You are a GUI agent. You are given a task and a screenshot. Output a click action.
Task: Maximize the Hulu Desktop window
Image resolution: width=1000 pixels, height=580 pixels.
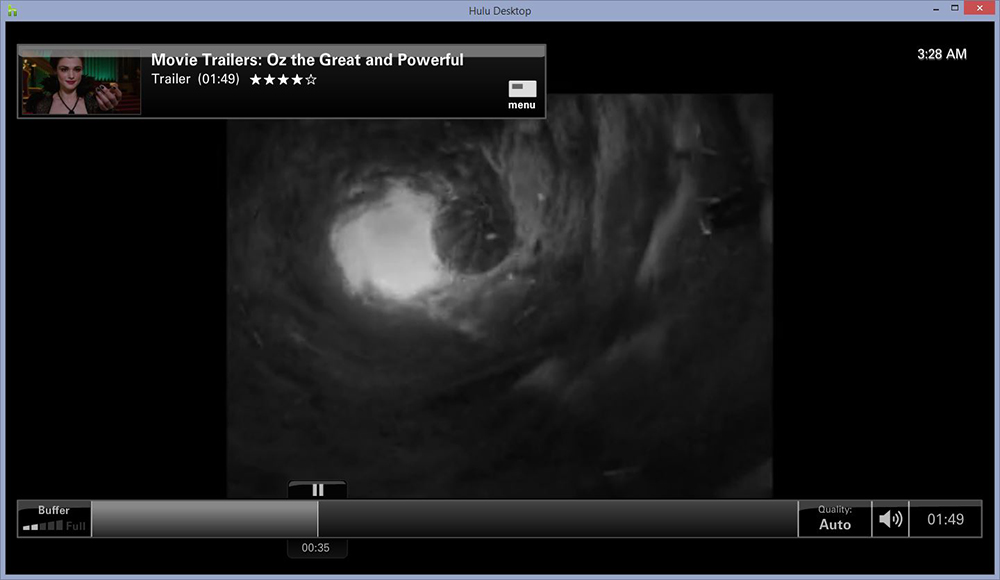point(955,8)
